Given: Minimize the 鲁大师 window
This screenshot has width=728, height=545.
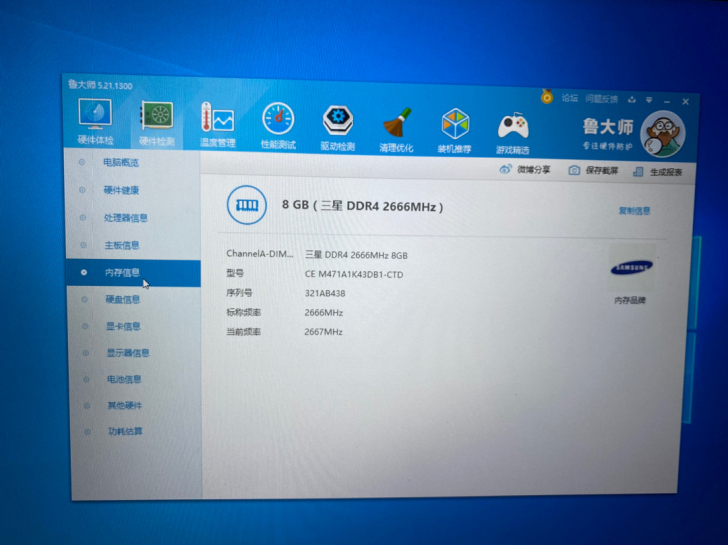Looking at the screenshot, I should pyautogui.click(x=667, y=101).
